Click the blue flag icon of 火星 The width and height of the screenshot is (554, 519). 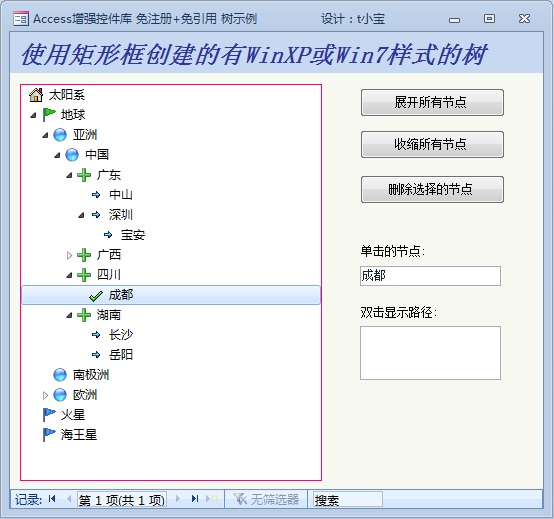click(48, 414)
